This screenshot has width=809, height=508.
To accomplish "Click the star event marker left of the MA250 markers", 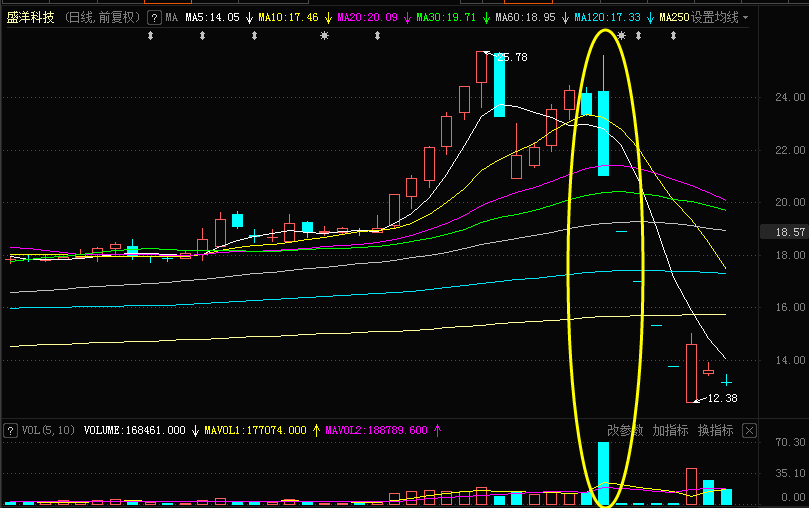I will 622,36.
